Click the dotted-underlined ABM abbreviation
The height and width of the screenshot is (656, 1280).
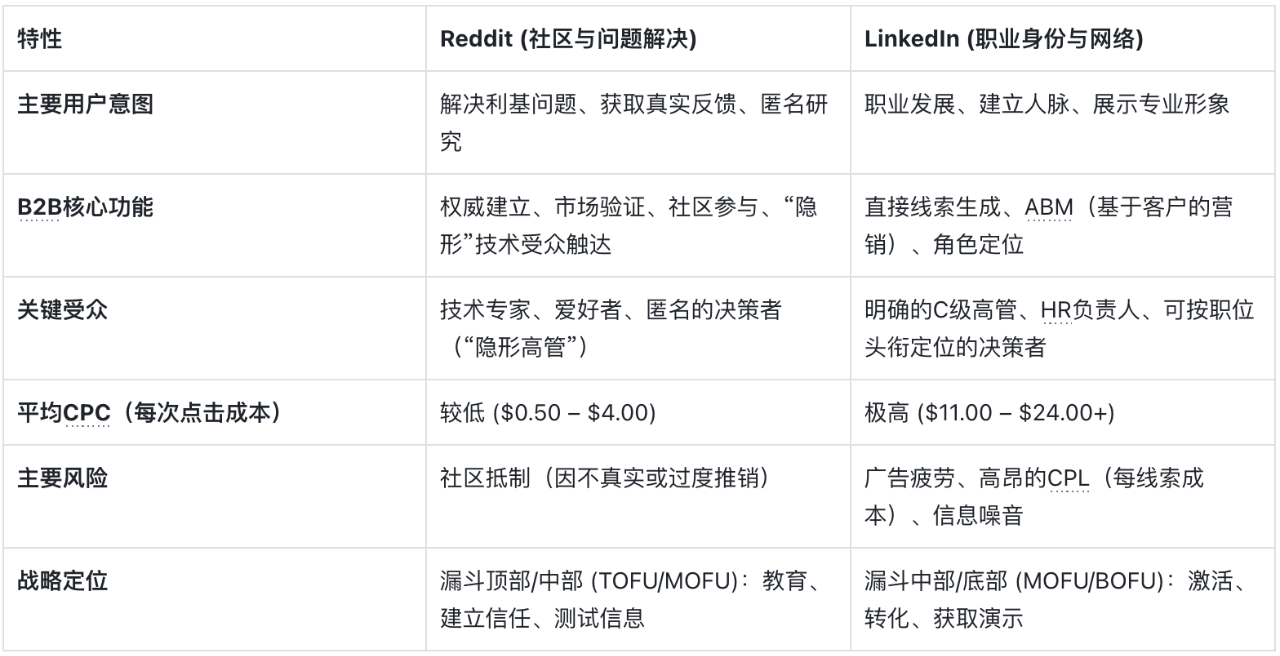[1049, 208]
